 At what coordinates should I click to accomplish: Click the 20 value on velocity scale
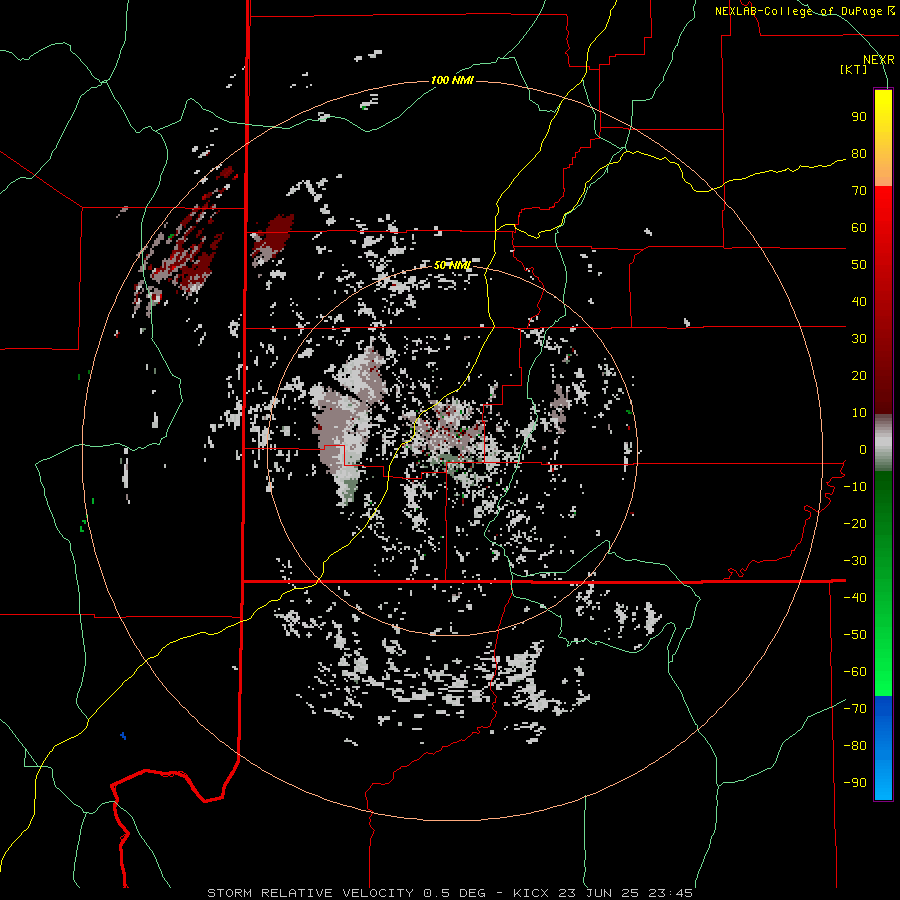pyautogui.click(x=859, y=375)
